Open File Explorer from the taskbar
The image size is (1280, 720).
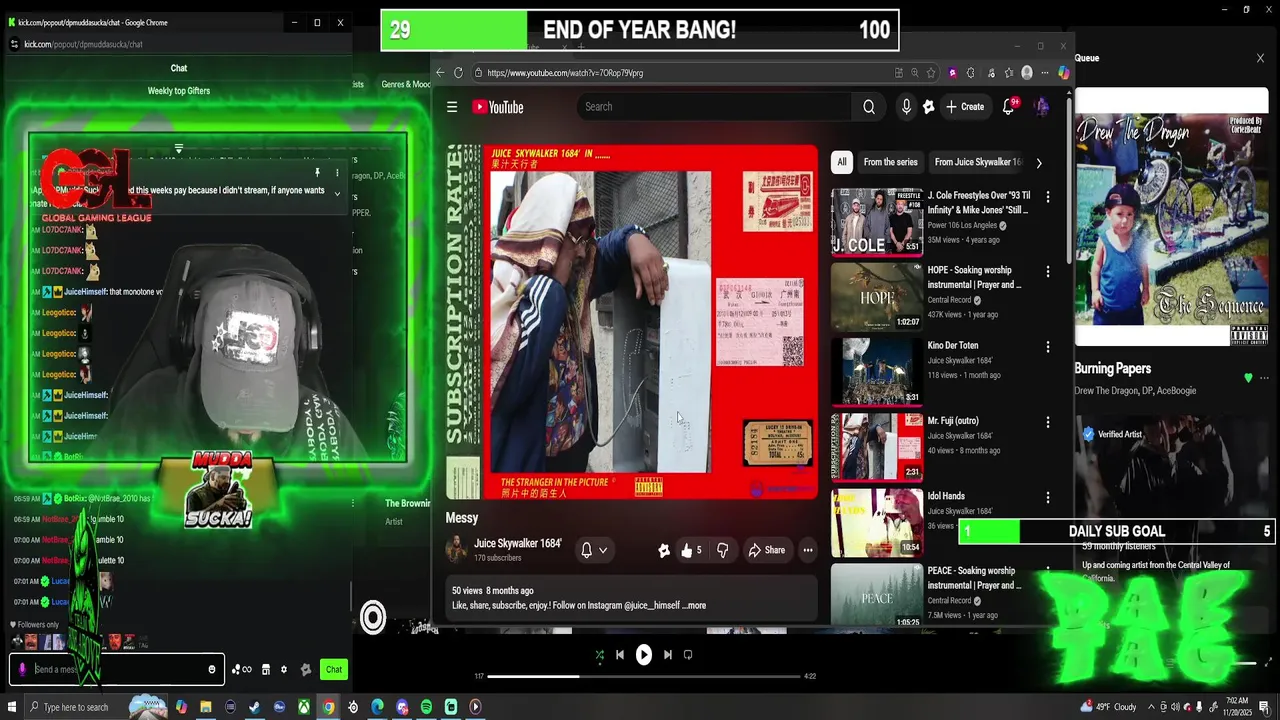[x=205, y=707]
